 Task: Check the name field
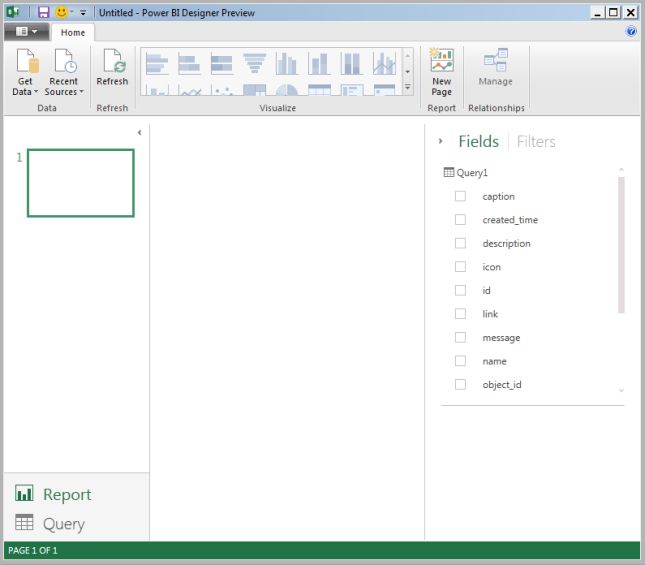(460, 361)
